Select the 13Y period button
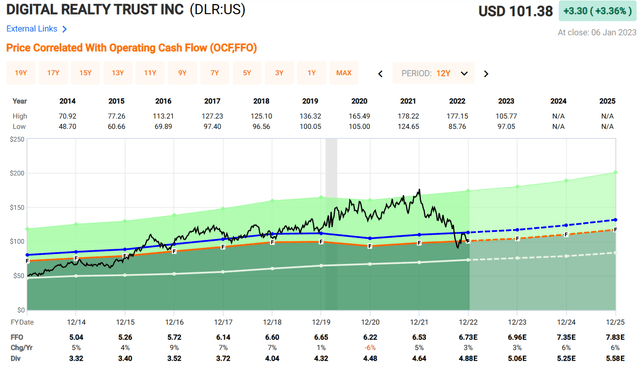Screen dimensions: 640x366 point(118,73)
